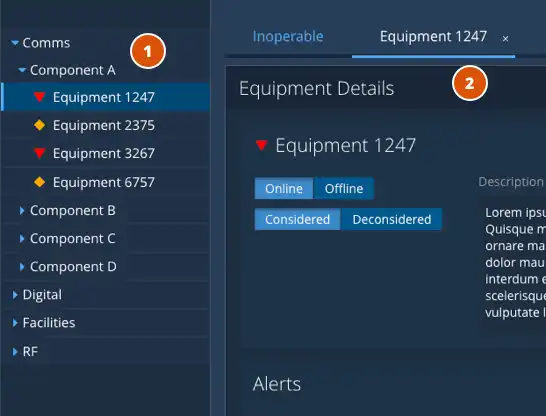
Task: Collapse the Comms tree node
Action: (x=15, y=43)
